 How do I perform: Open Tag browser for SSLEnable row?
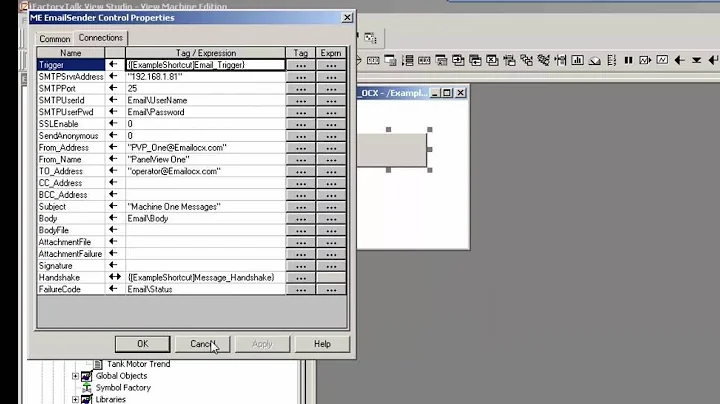[301, 124]
